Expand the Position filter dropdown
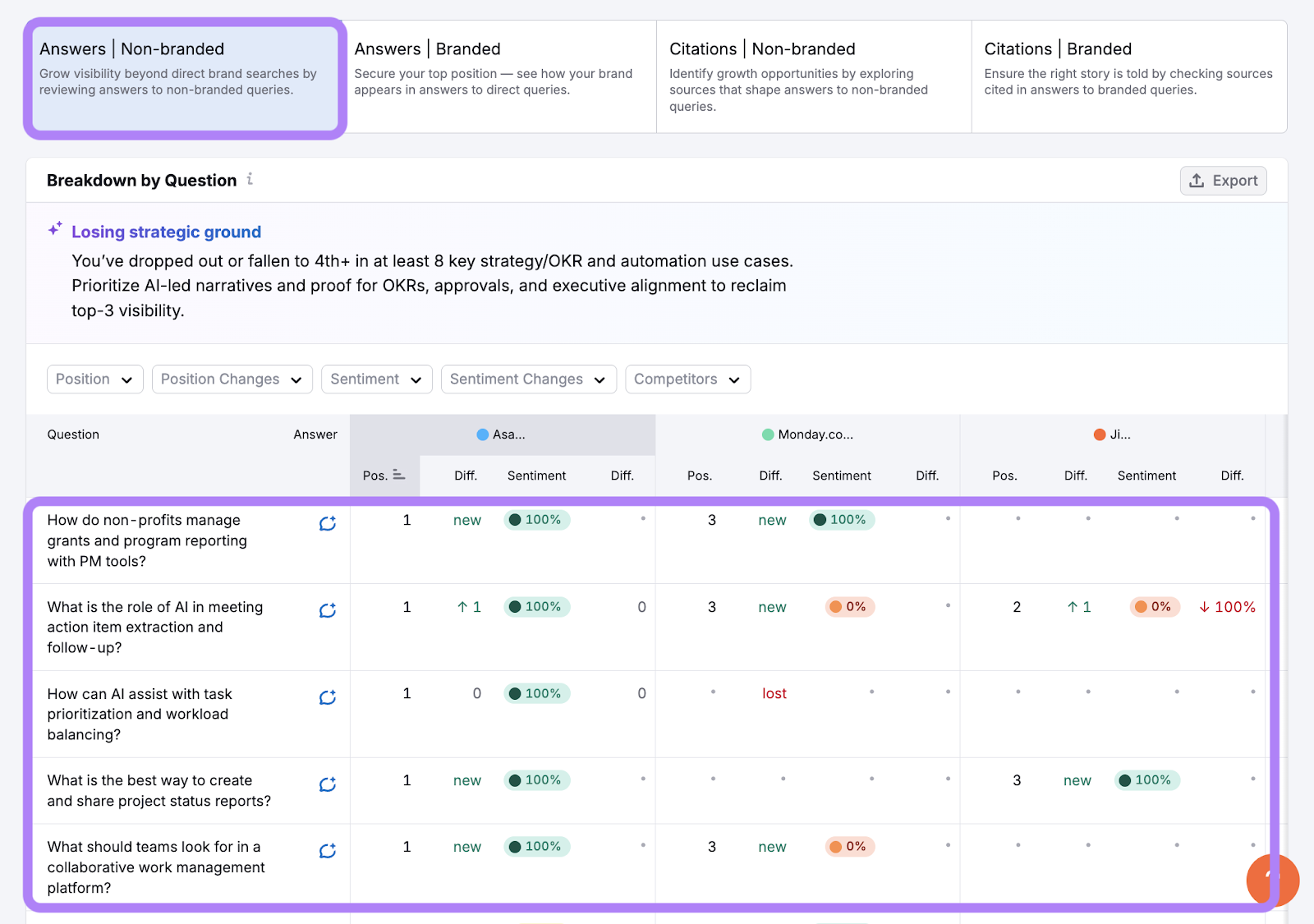The width and height of the screenshot is (1314, 924). tap(94, 379)
